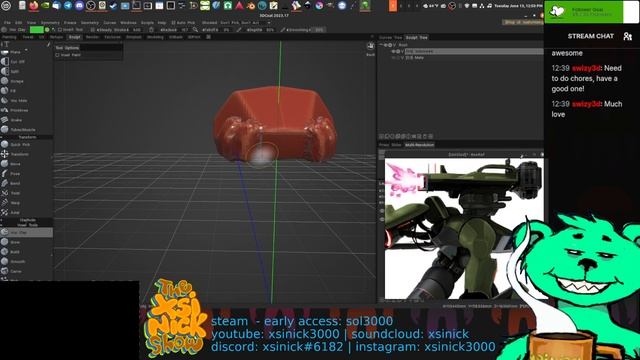Click the Text tool T icon
This screenshot has width=640, height=360.
point(6,44)
